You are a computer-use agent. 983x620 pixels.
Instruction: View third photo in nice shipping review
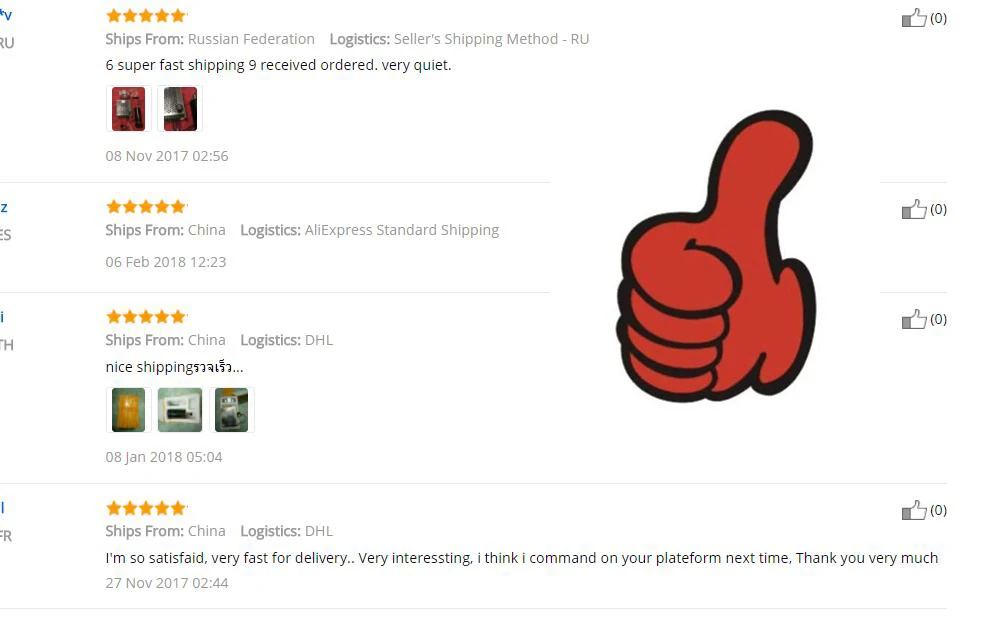pyautogui.click(x=231, y=410)
